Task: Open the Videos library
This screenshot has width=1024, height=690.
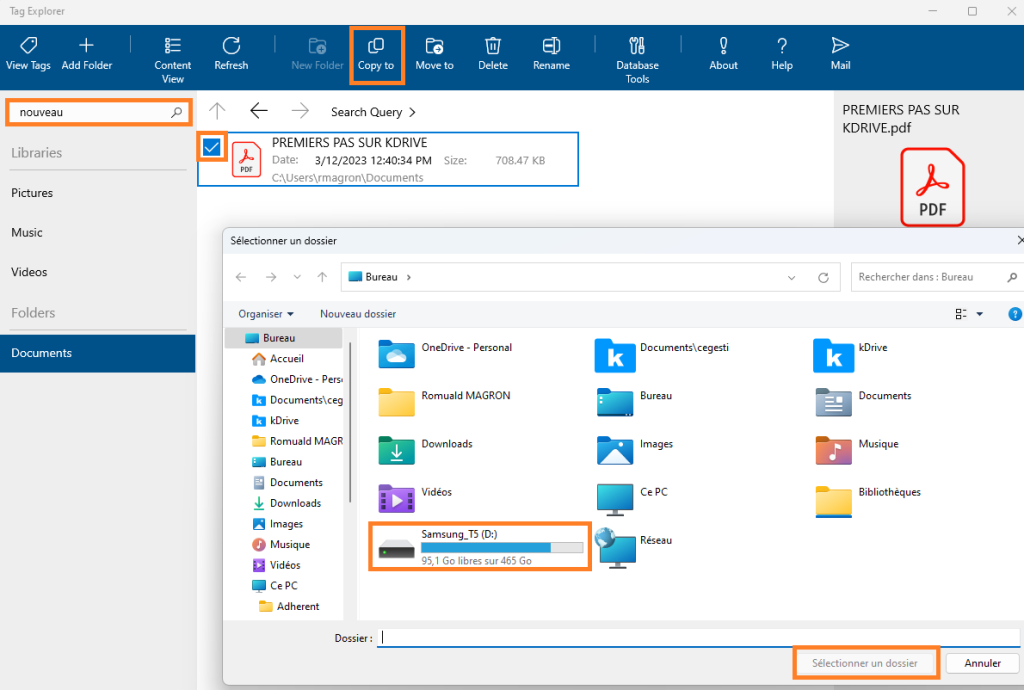Action: (x=29, y=272)
